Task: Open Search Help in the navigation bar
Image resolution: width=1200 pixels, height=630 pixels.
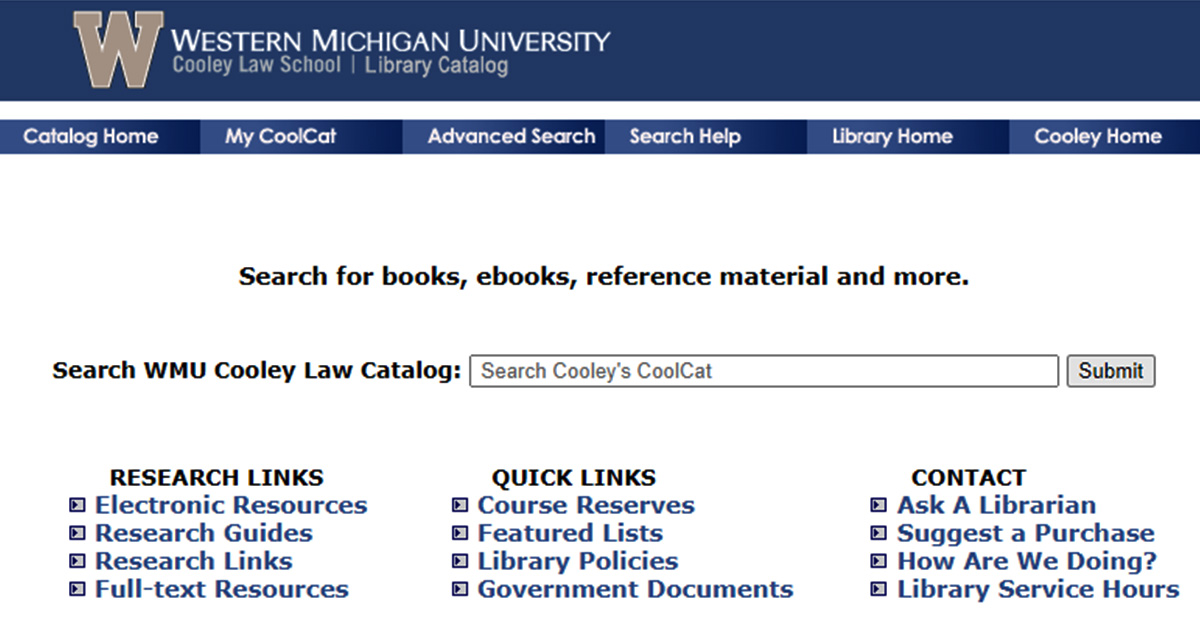Action: (x=685, y=137)
